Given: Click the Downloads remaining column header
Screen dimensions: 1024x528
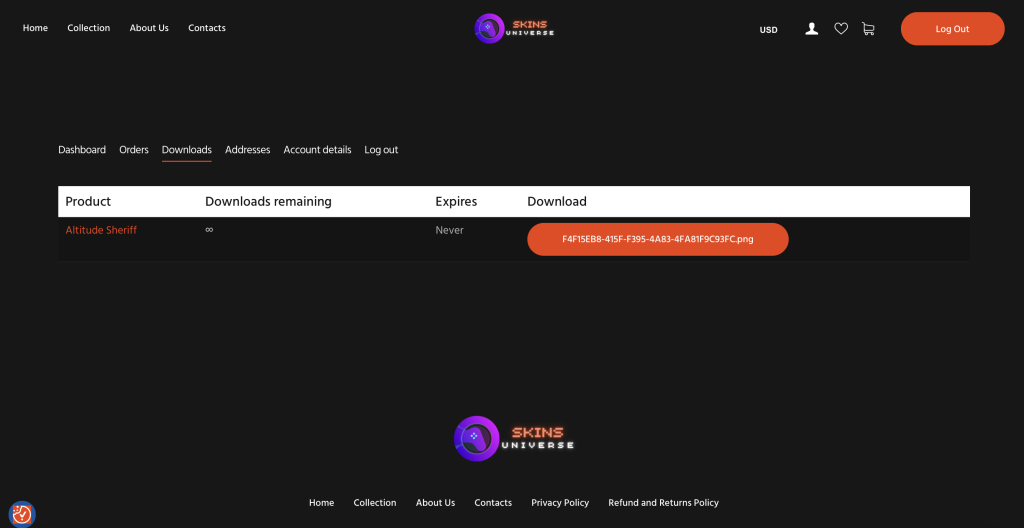Looking at the screenshot, I should click(x=268, y=201).
